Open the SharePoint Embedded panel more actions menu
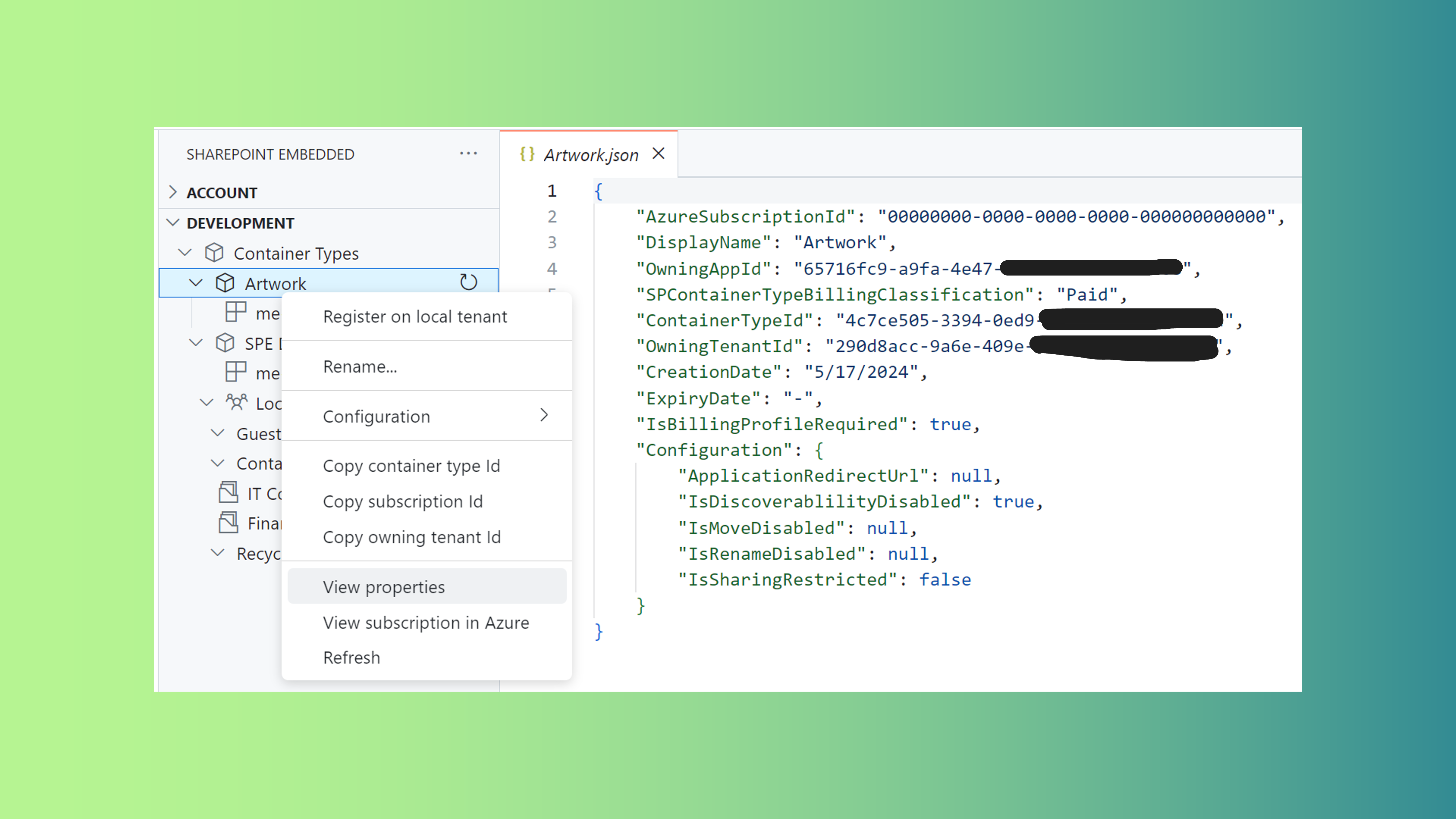The image size is (1456, 819). [469, 153]
